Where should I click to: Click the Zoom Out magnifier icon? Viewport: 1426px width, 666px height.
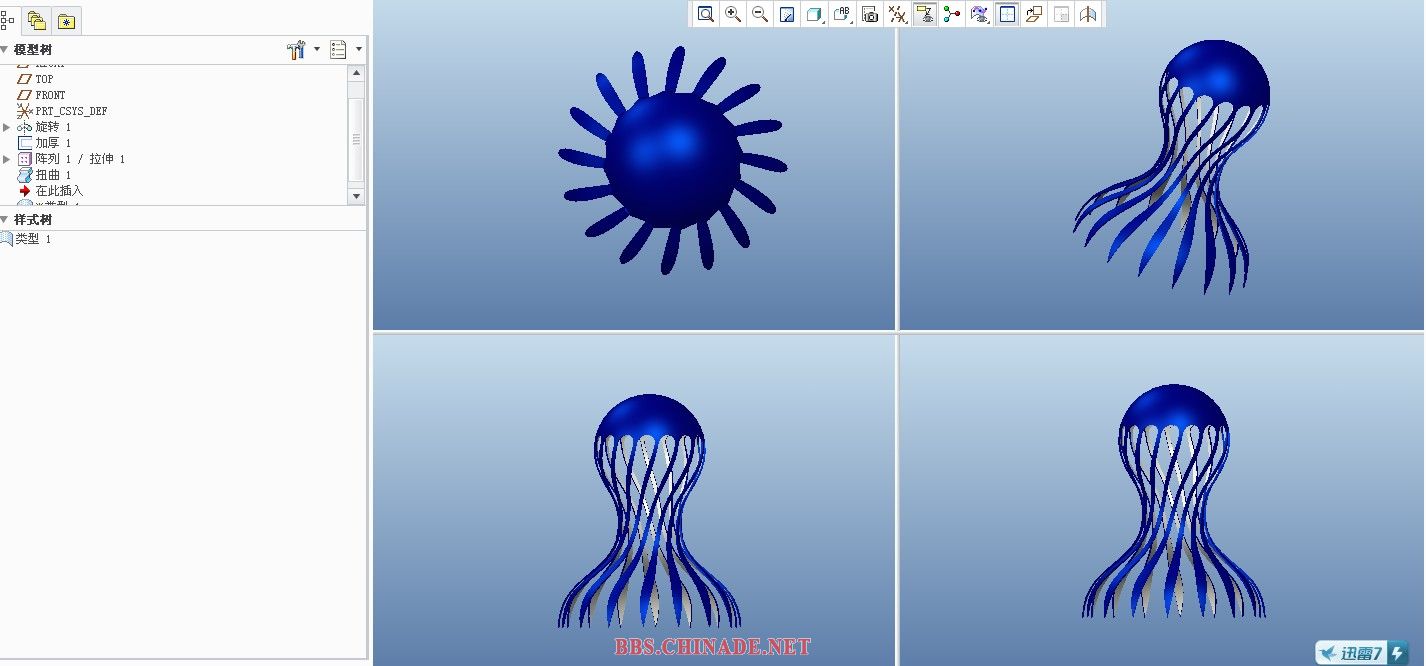(x=760, y=14)
